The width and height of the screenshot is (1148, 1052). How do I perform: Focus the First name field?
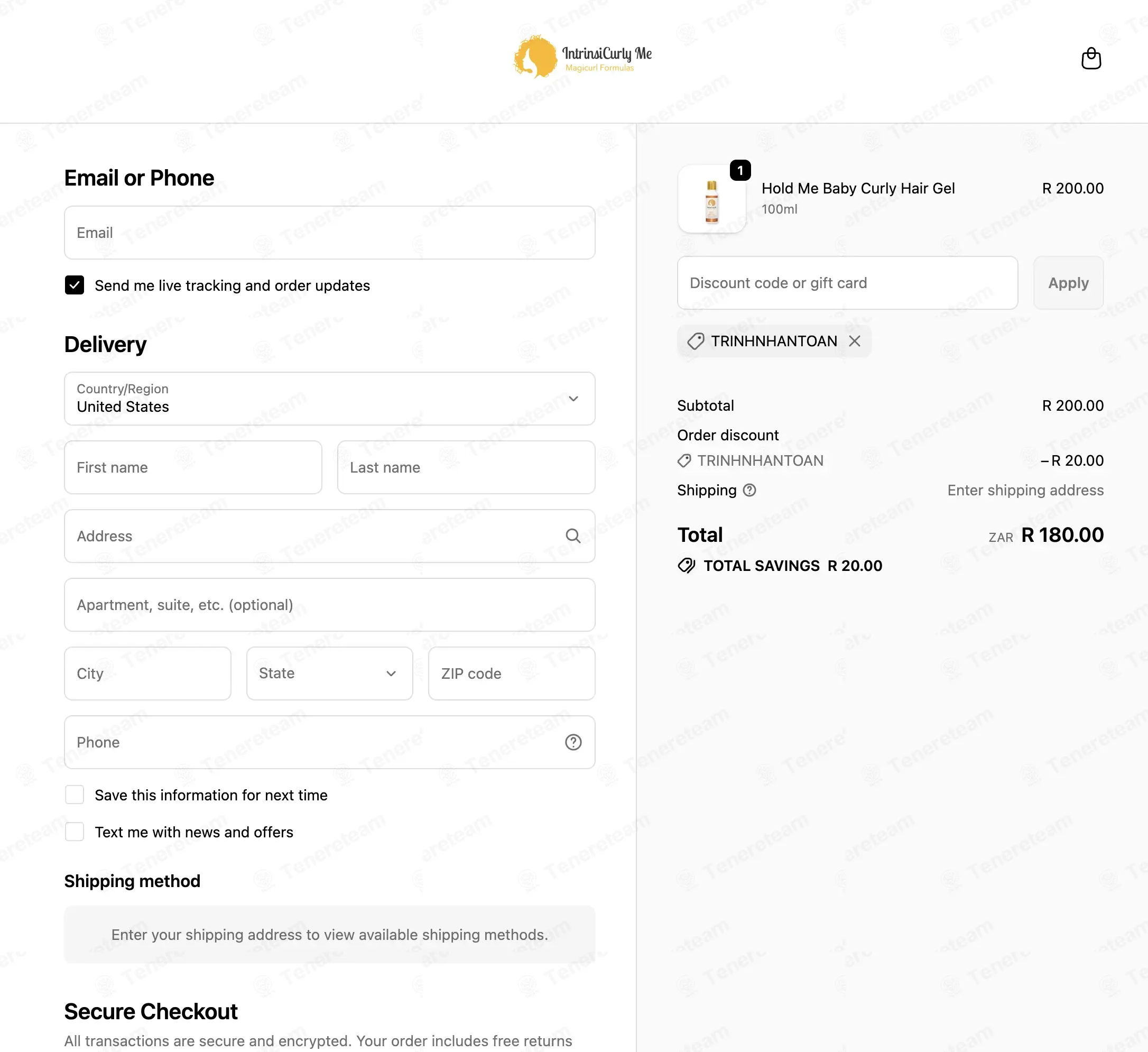coord(193,467)
